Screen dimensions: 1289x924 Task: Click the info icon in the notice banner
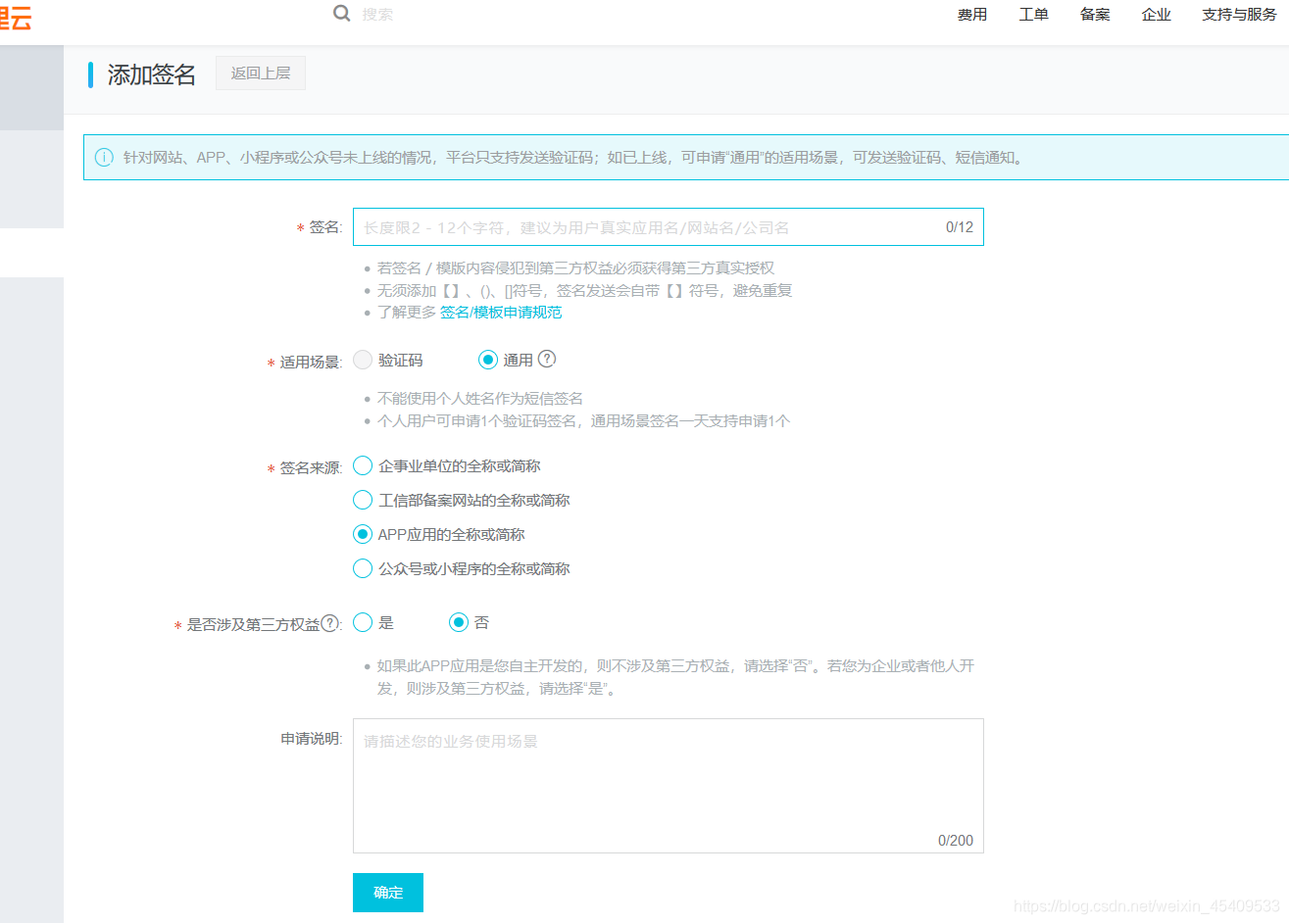[104, 157]
